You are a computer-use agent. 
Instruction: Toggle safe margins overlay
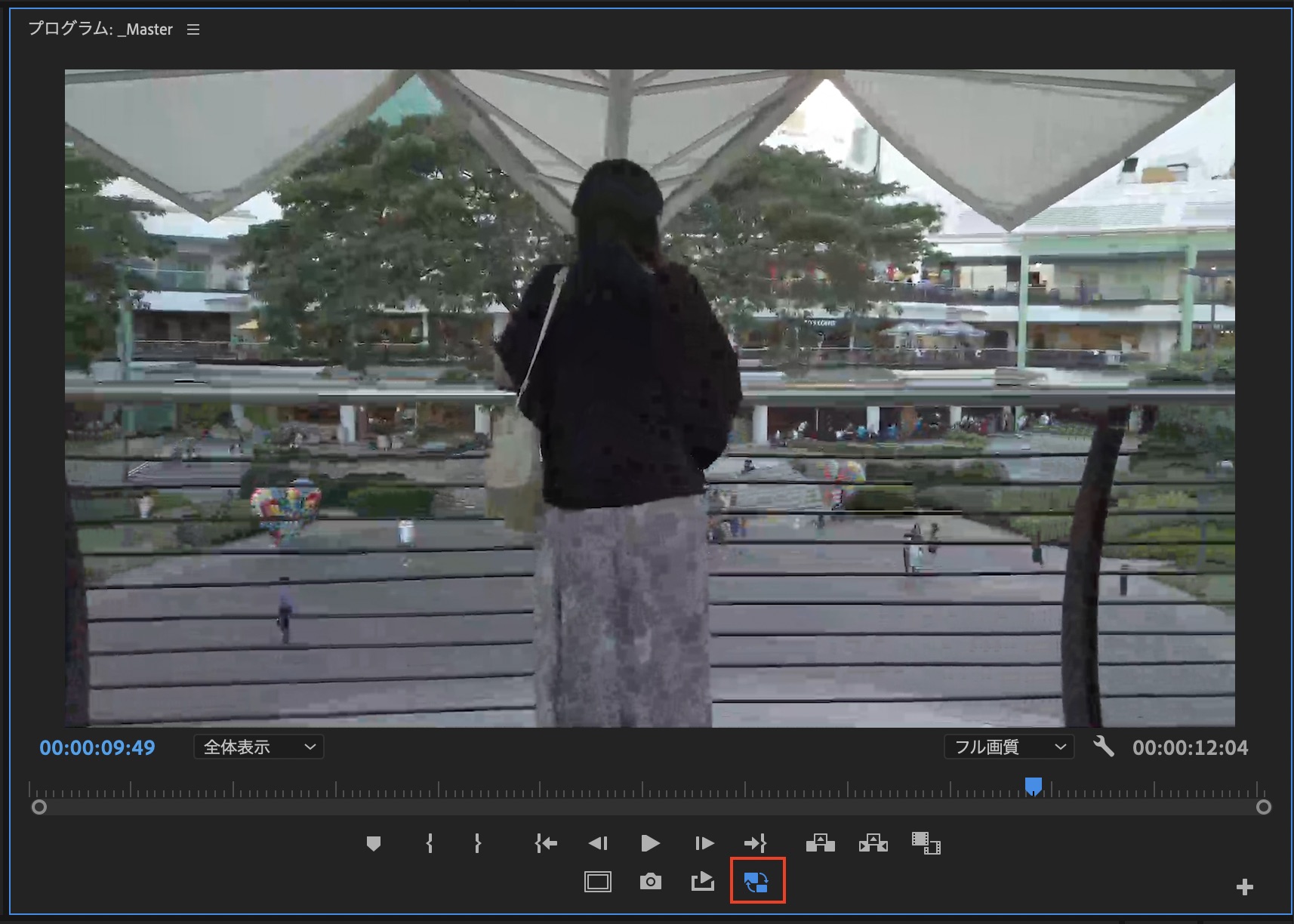point(597,882)
